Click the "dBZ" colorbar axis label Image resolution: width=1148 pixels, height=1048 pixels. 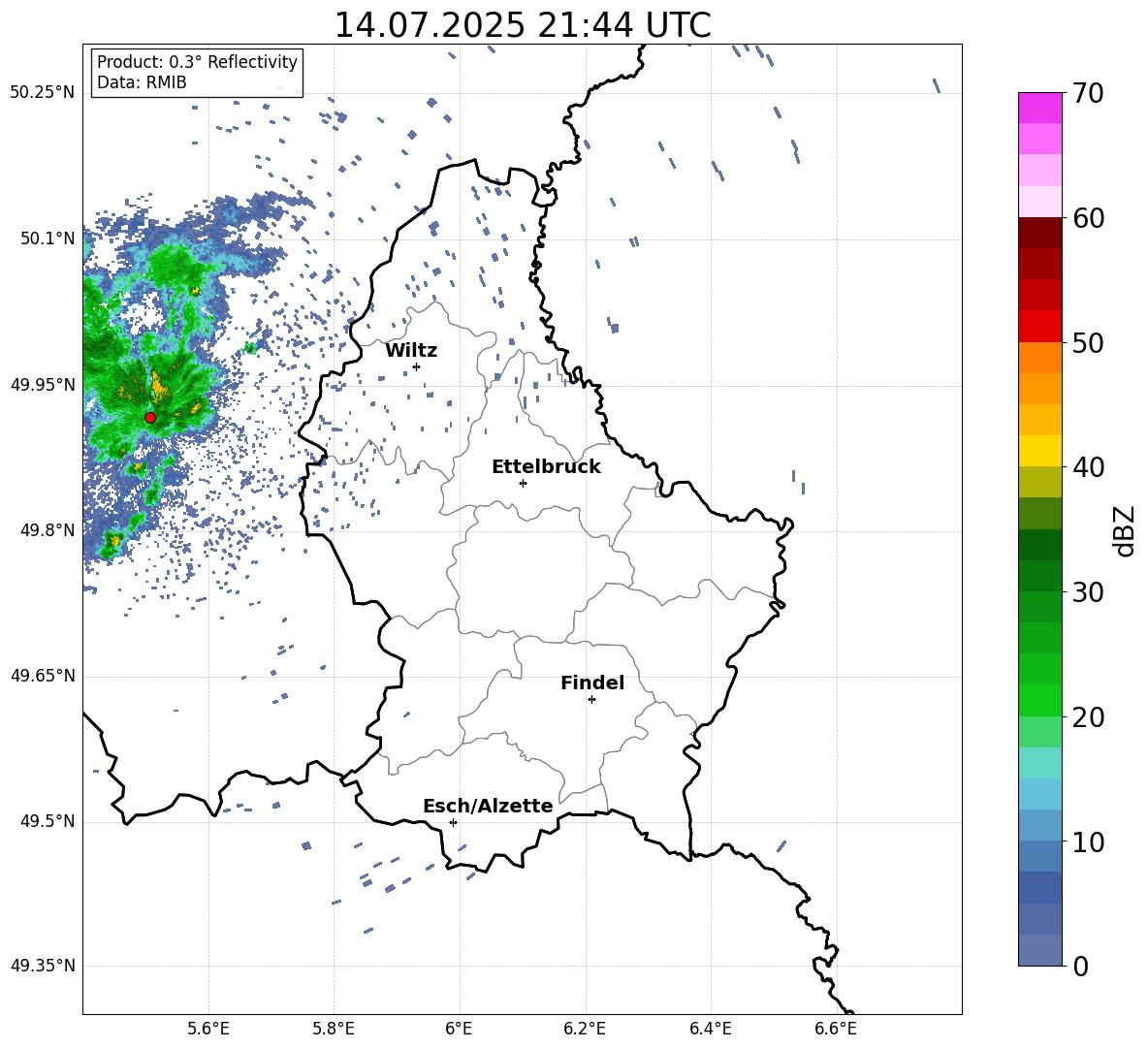point(1126,530)
